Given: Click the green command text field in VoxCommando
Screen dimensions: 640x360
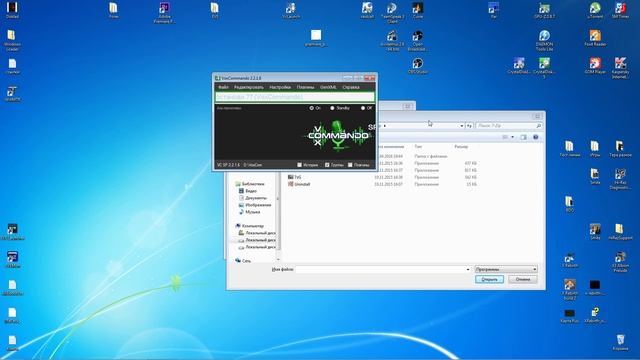Looking at the screenshot, I should [295, 97].
